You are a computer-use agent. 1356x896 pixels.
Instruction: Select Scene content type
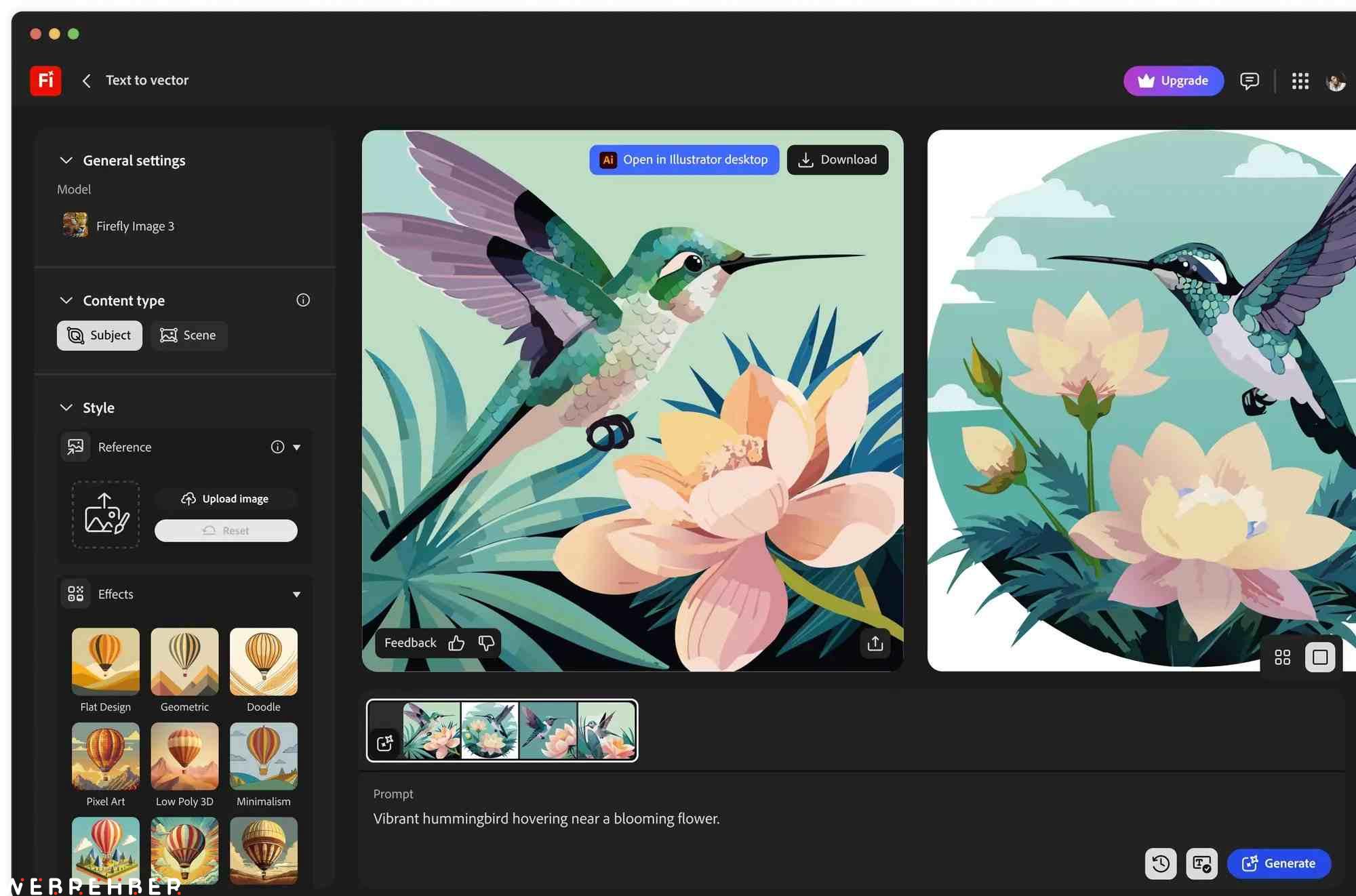(x=188, y=335)
